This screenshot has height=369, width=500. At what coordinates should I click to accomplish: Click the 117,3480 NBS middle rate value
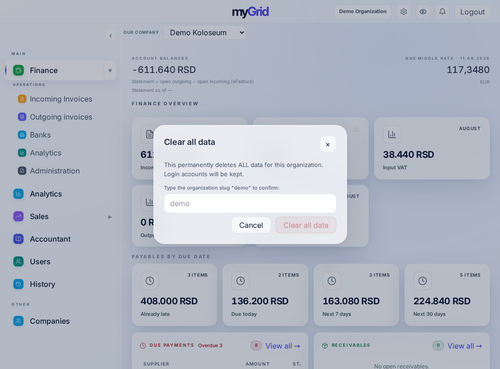point(468,70)
